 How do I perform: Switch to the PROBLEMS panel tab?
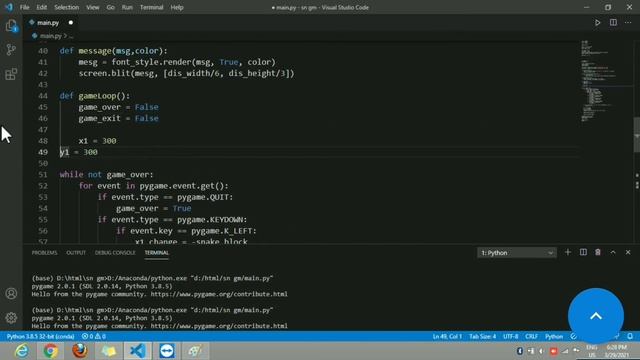point(44,253)
